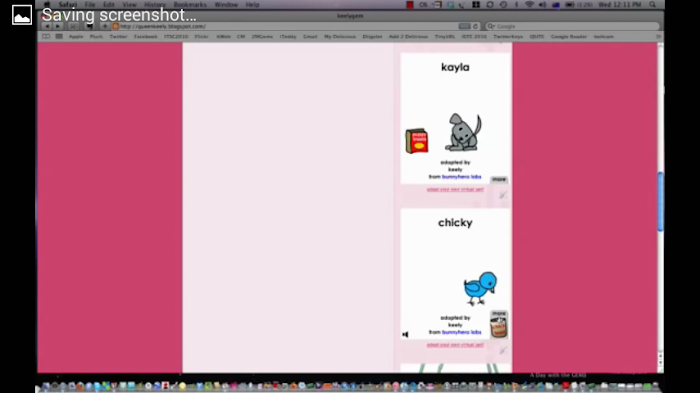Click the wrench icon below kayla widget

click(x=503, y=195)
